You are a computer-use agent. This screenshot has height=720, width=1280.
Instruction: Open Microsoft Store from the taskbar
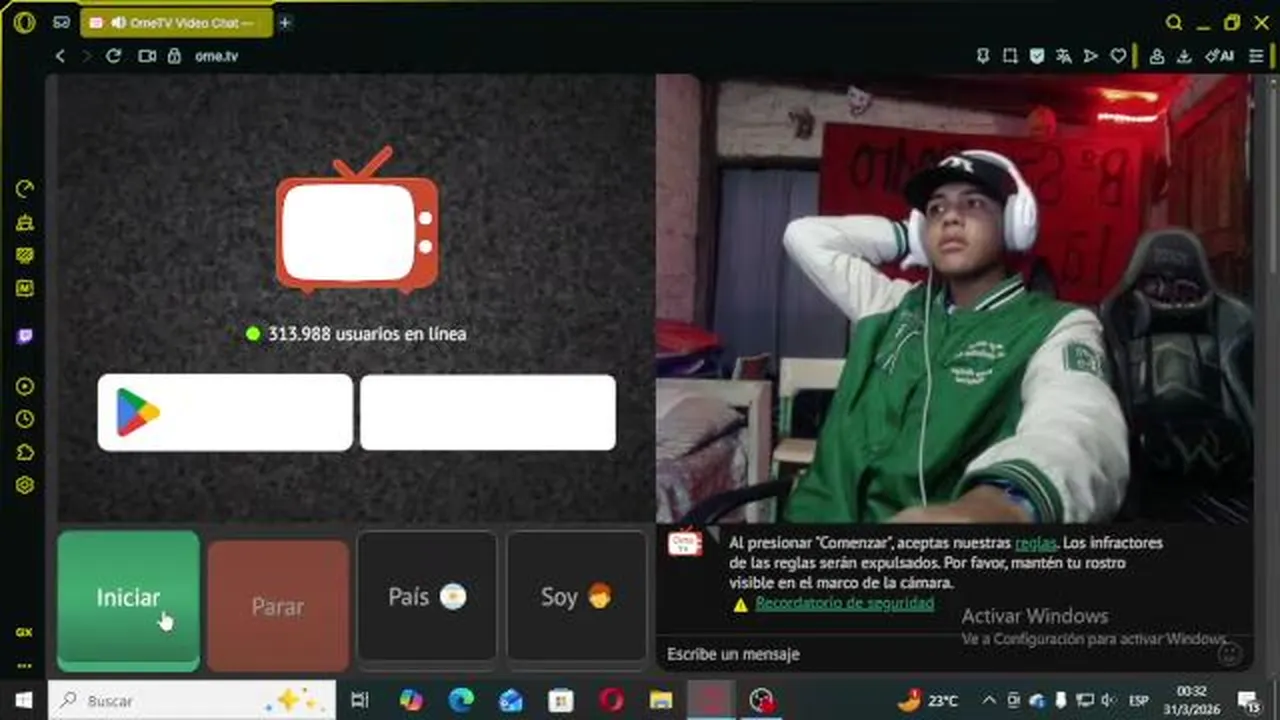point(561,700)
